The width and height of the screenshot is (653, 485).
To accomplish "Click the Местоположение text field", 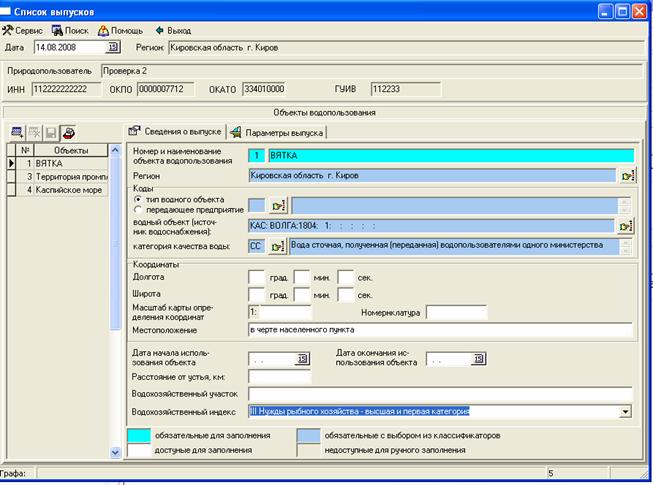I will tap(440, 329).
